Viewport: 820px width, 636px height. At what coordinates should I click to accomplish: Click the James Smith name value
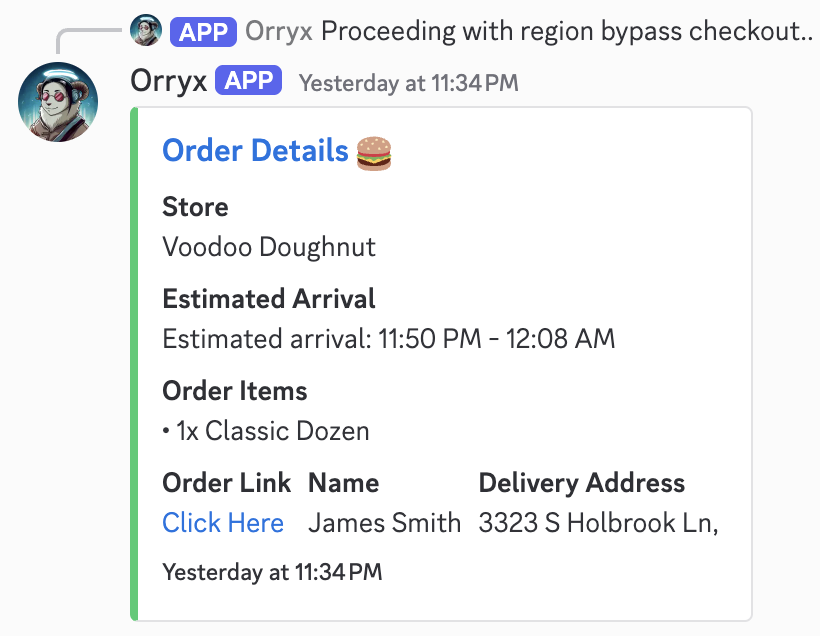tap(384, 523)
